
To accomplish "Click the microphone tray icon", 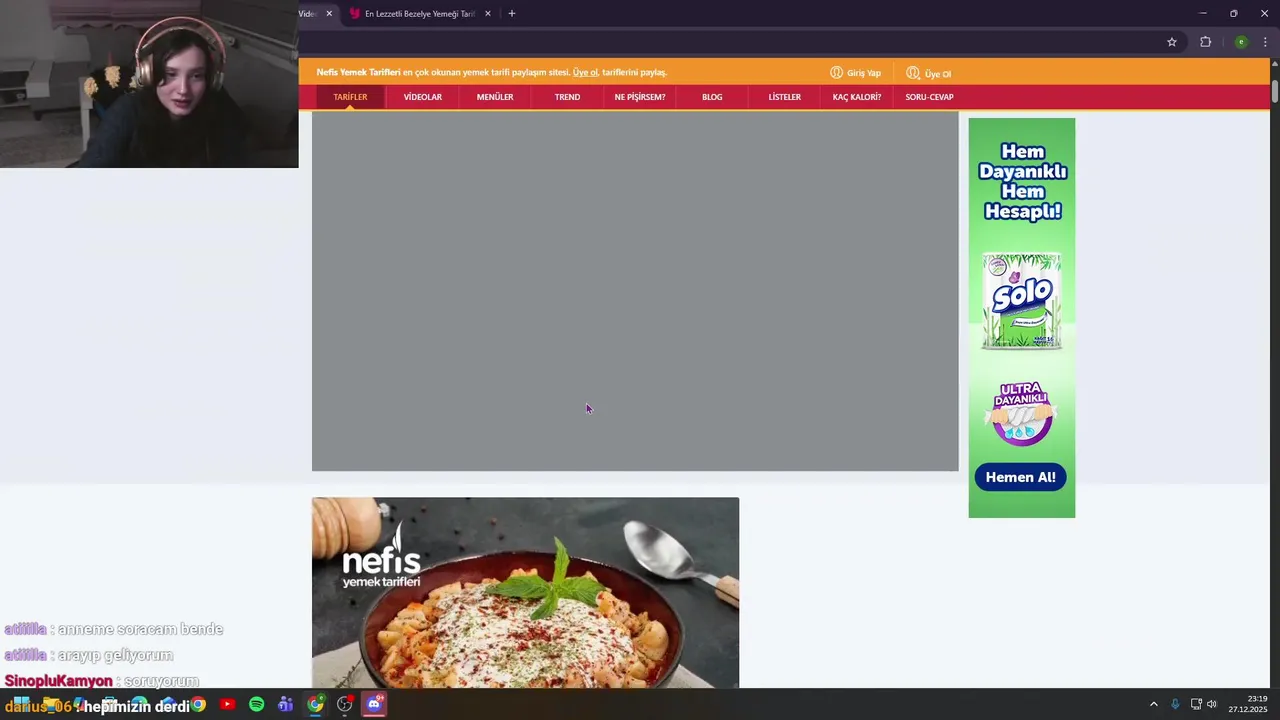I will (1175, 704).
